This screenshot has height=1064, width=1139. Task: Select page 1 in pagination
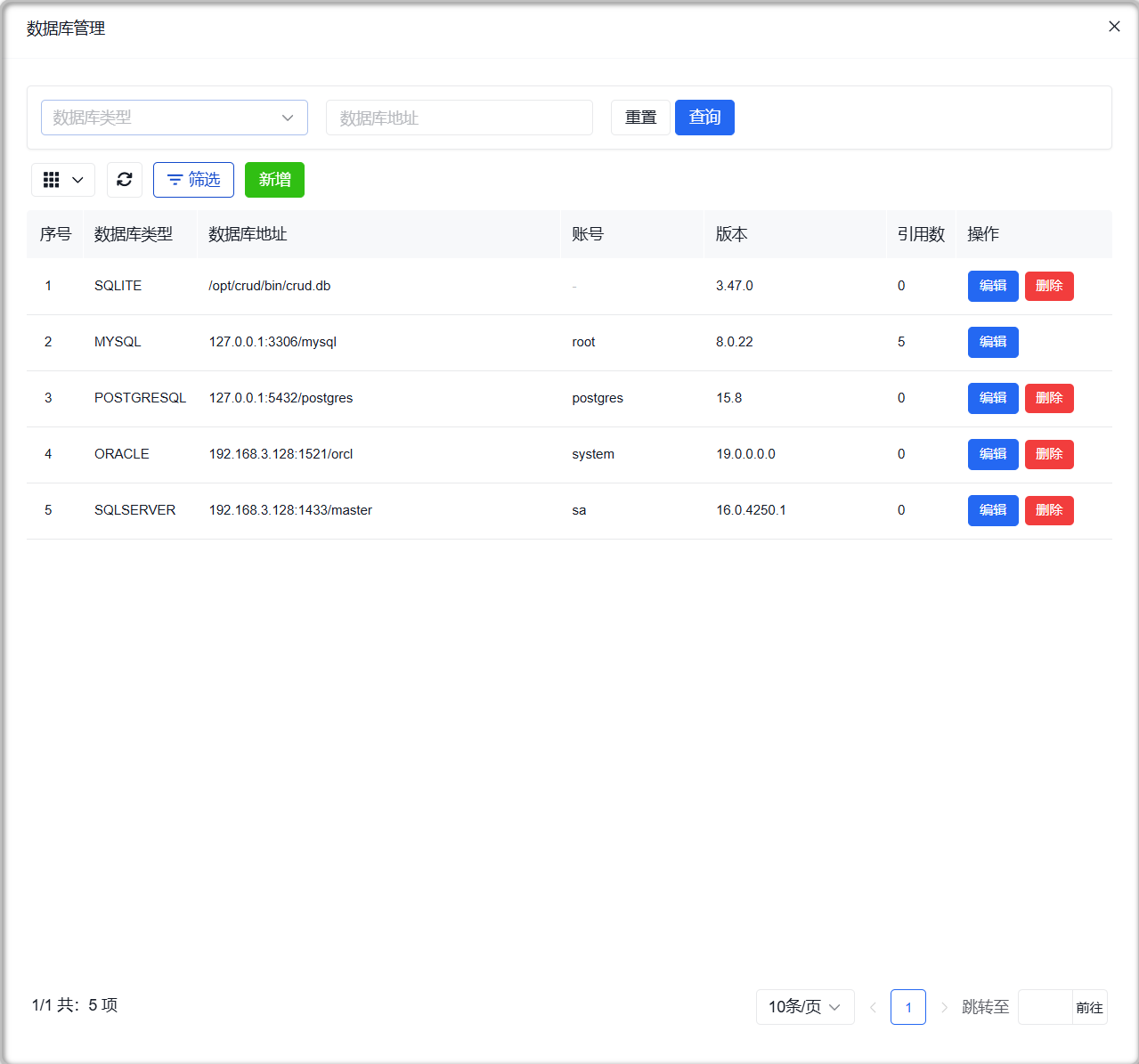click(x=908, y=1007)
